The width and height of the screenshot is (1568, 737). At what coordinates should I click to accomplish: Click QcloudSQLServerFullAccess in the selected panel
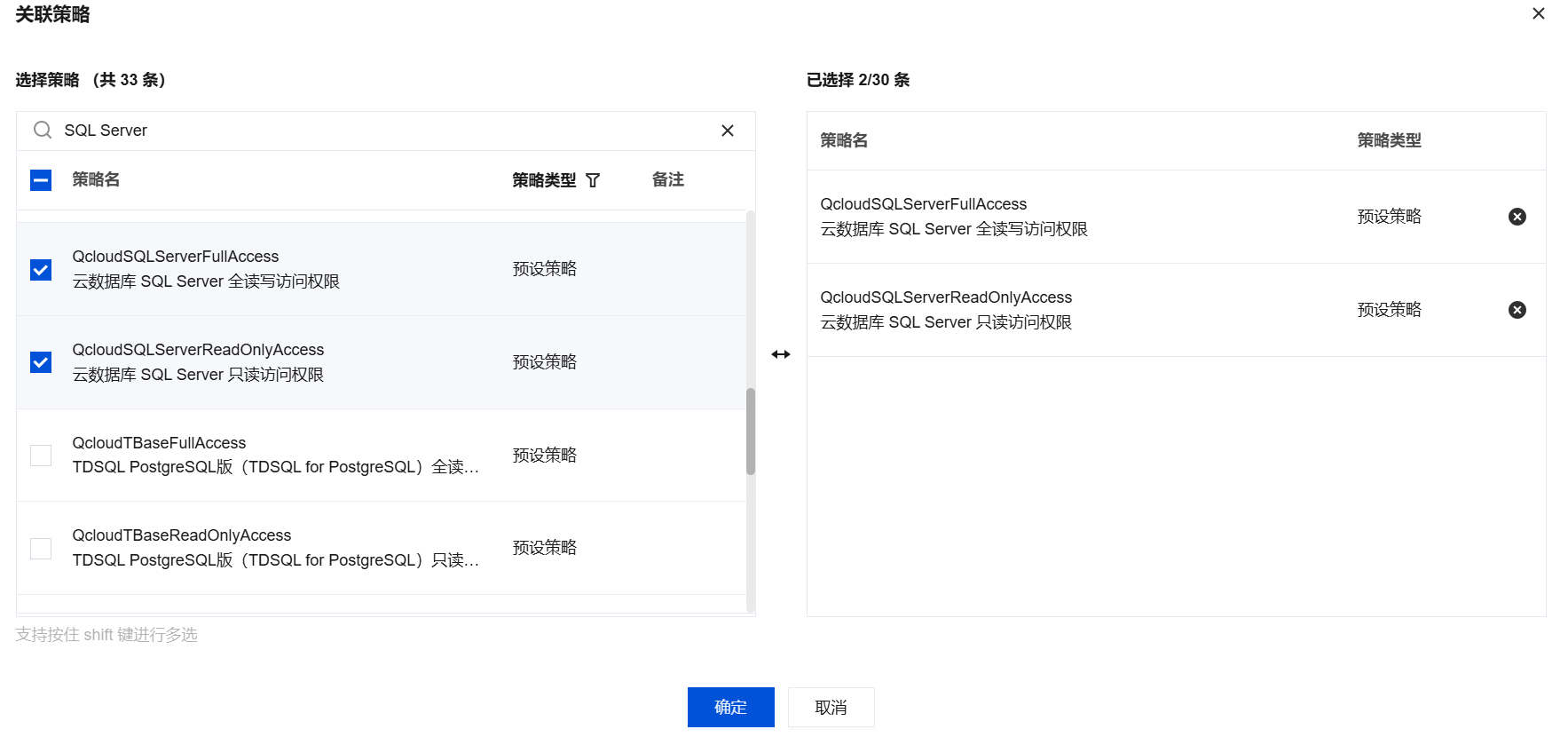coord(924,204)
